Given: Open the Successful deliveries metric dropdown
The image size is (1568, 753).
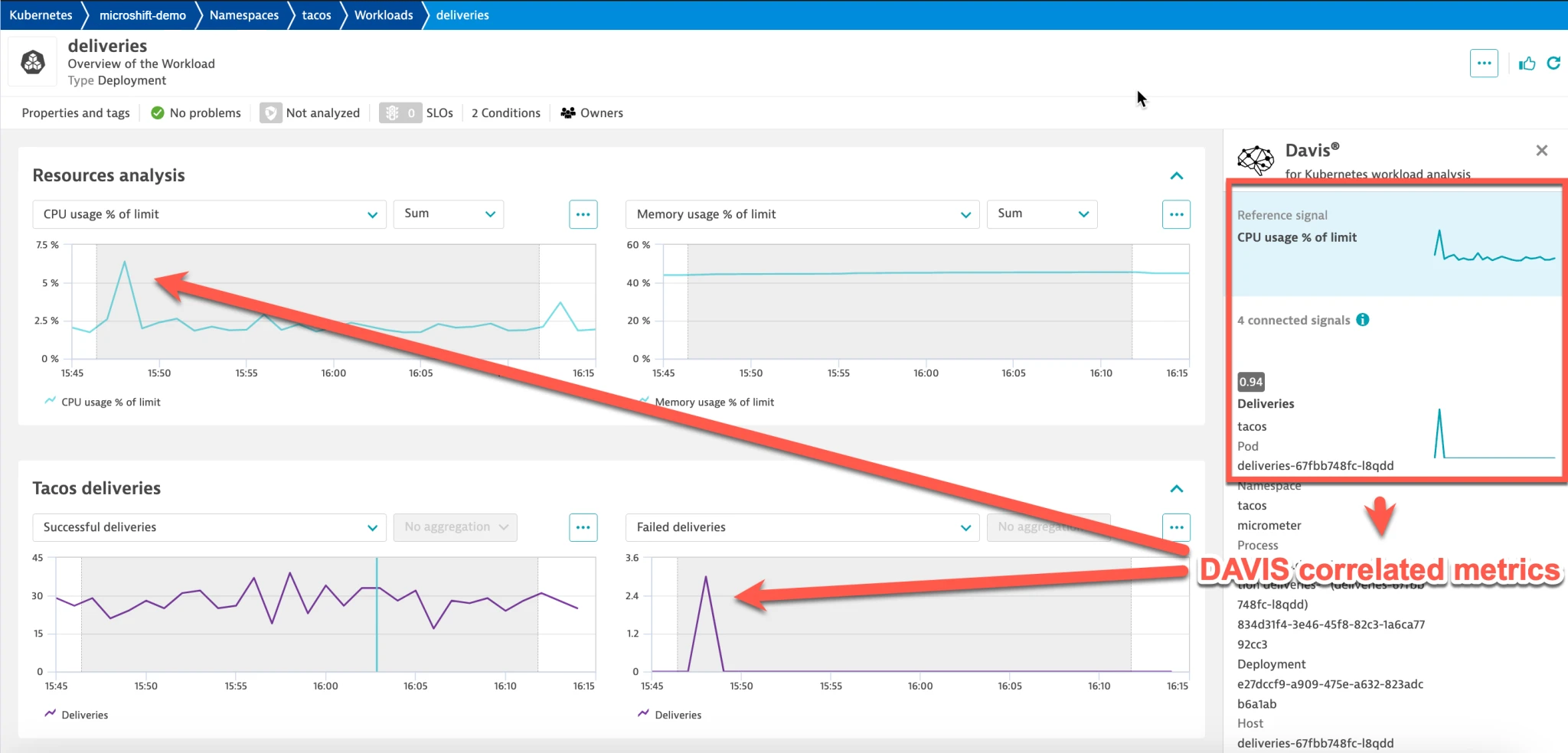Looking at the screenshot, I should pyautogui.click(x=209, y=527).
